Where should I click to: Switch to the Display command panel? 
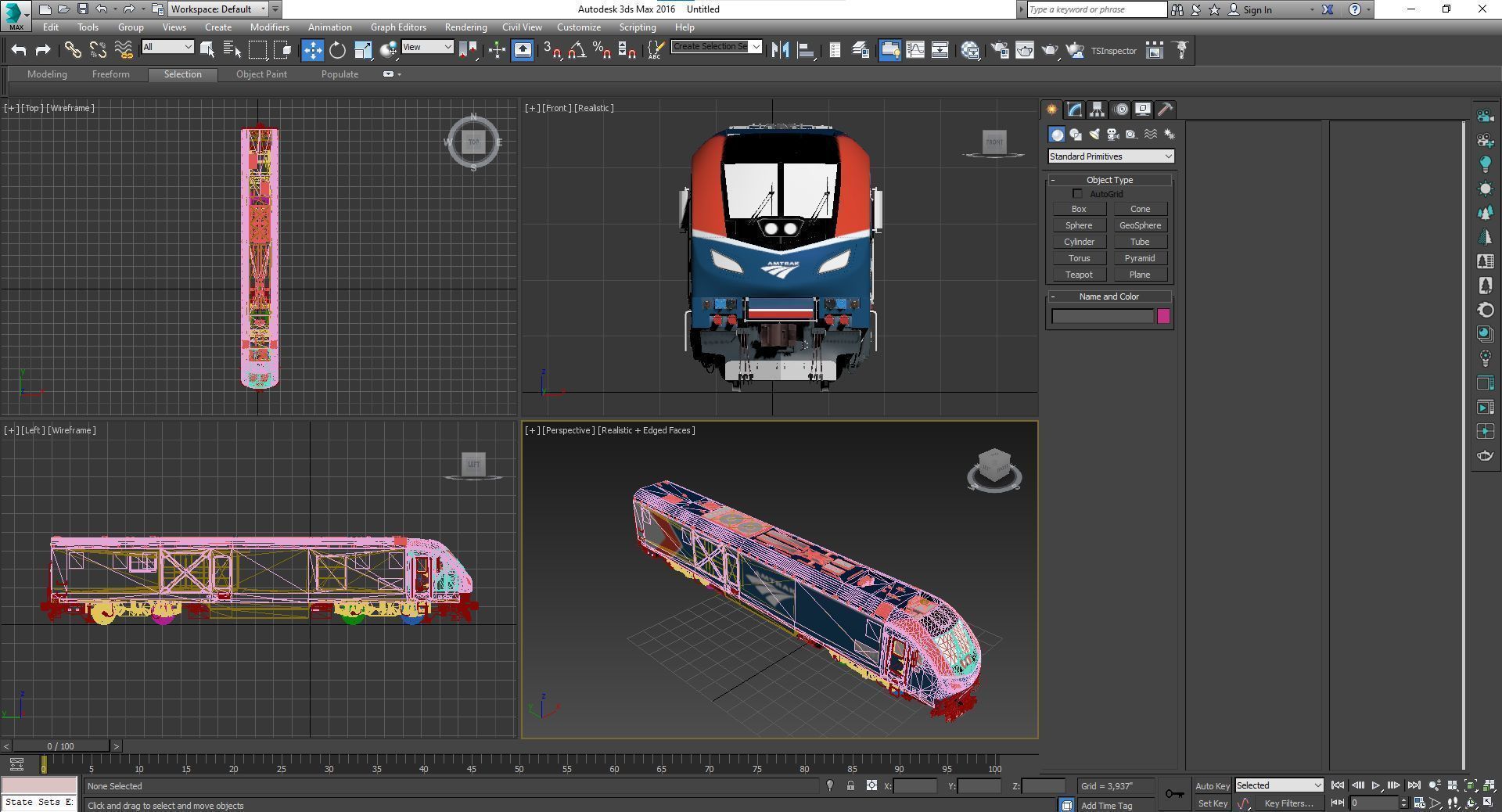click(1143, 110)
